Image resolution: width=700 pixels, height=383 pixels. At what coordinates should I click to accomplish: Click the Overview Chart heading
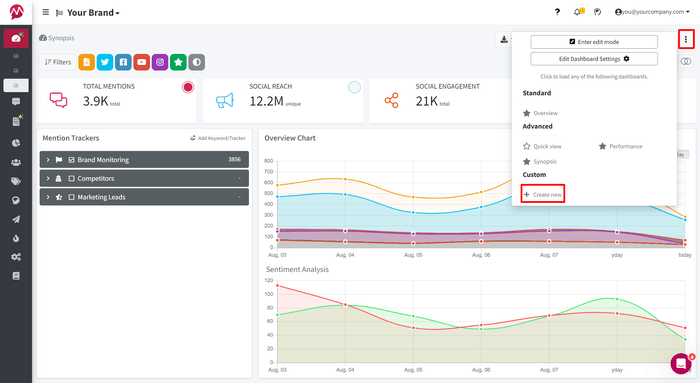tap(290, 138)
